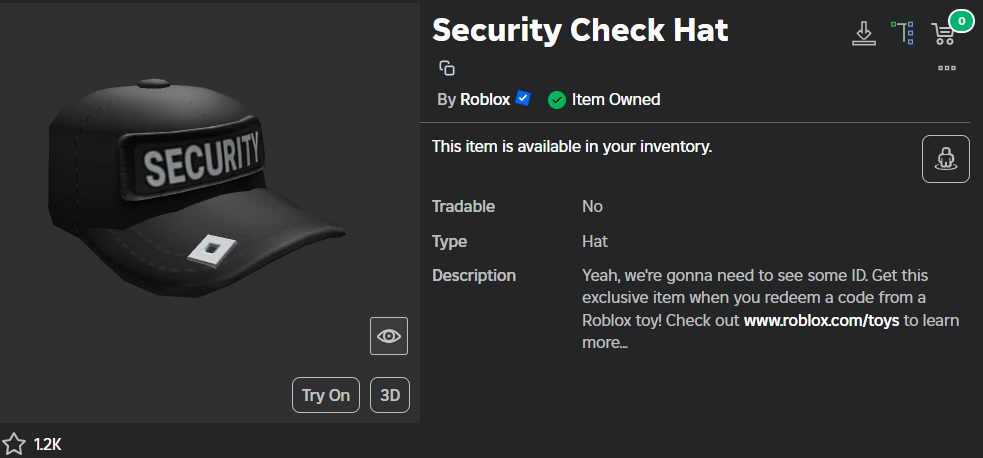Screen dimensions: 983x458
Task: Click the green Item Owned checkmark
Action: click(557, 100)
